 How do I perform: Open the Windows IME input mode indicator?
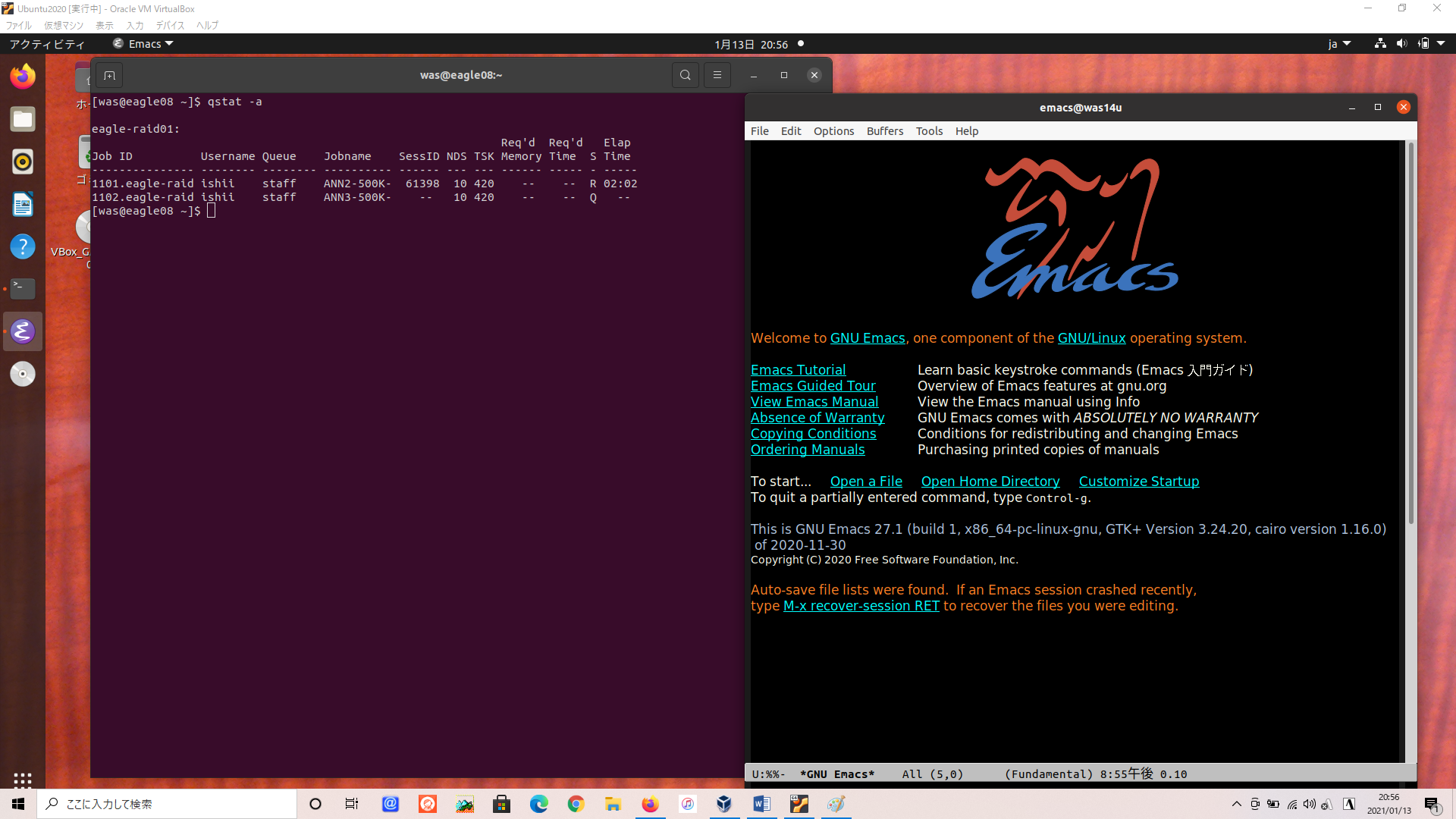(x=1349, y=804)
